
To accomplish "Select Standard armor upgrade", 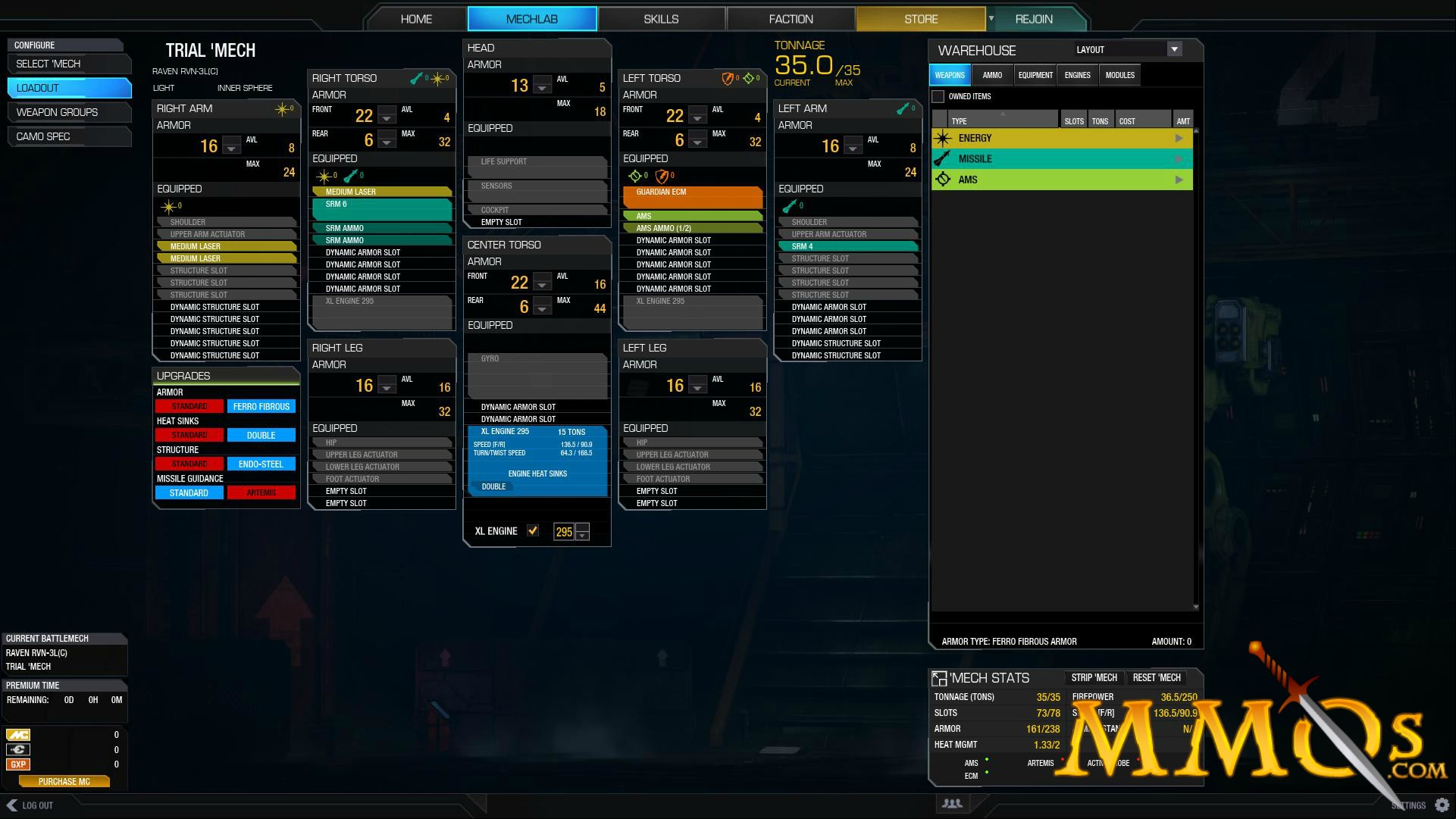I will point(189,407).
